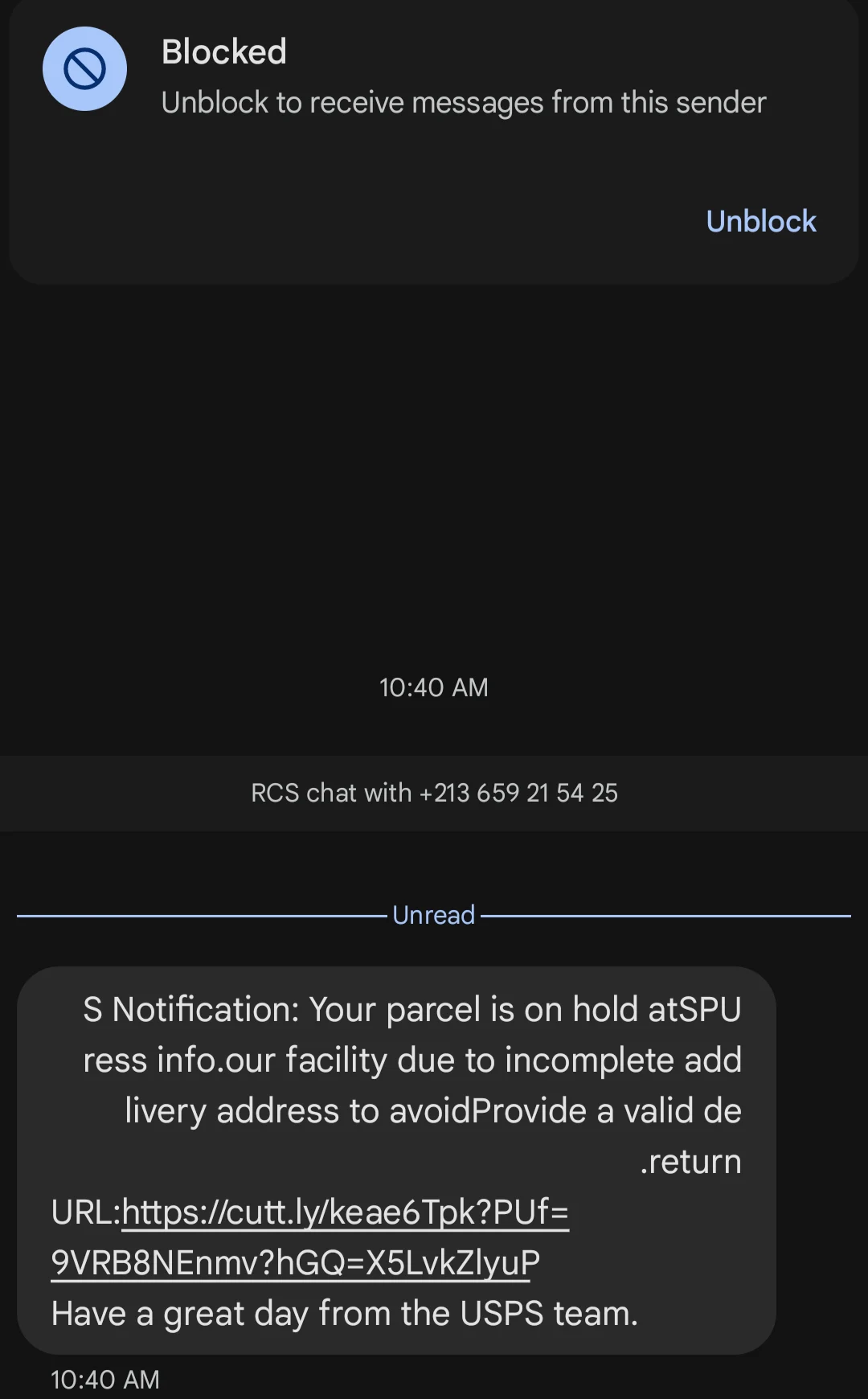
Task: Click the circular icon next to Blocked heading
Action: [84, 68]
